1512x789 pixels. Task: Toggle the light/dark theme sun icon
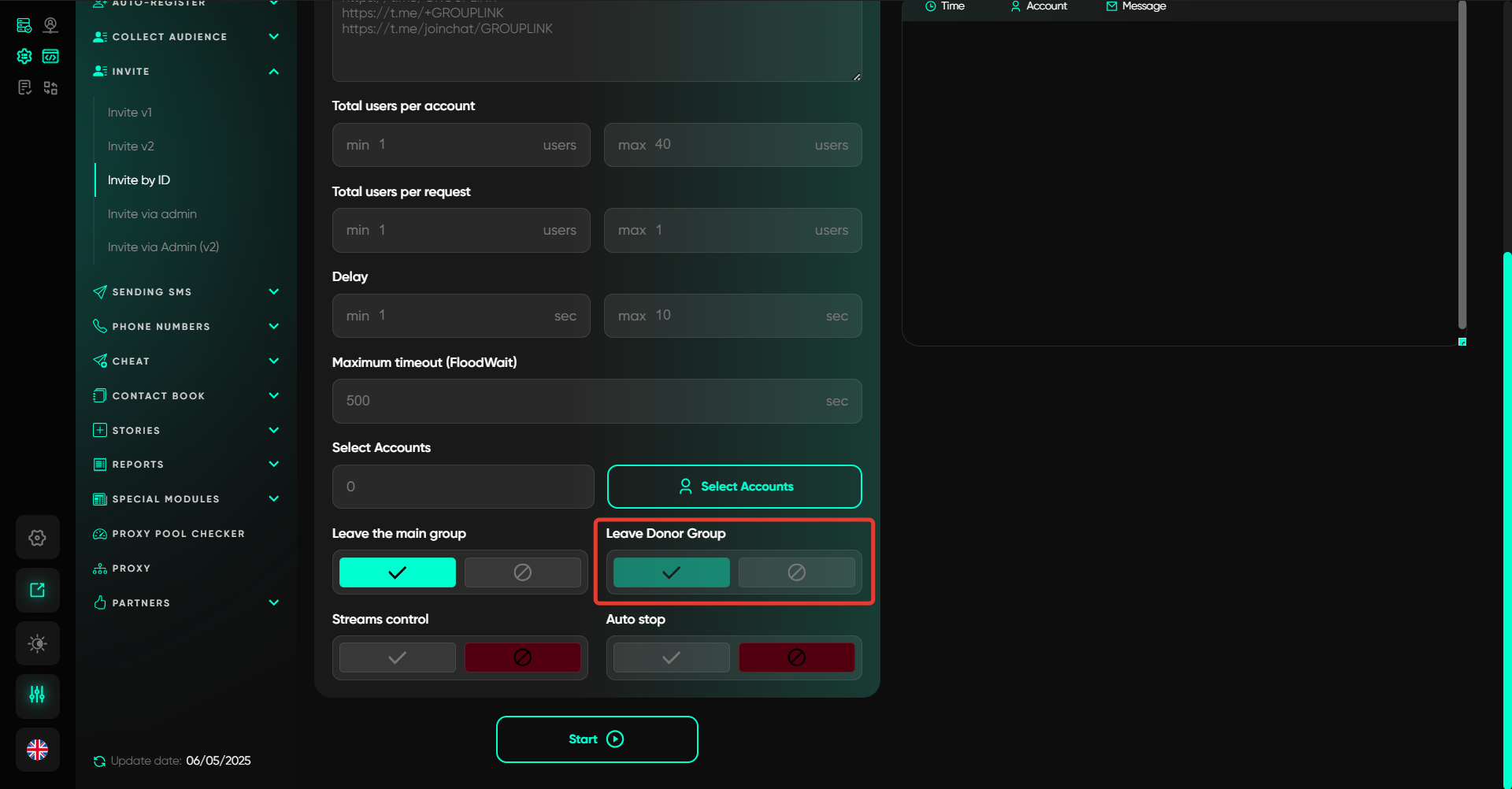pos(37,643)
